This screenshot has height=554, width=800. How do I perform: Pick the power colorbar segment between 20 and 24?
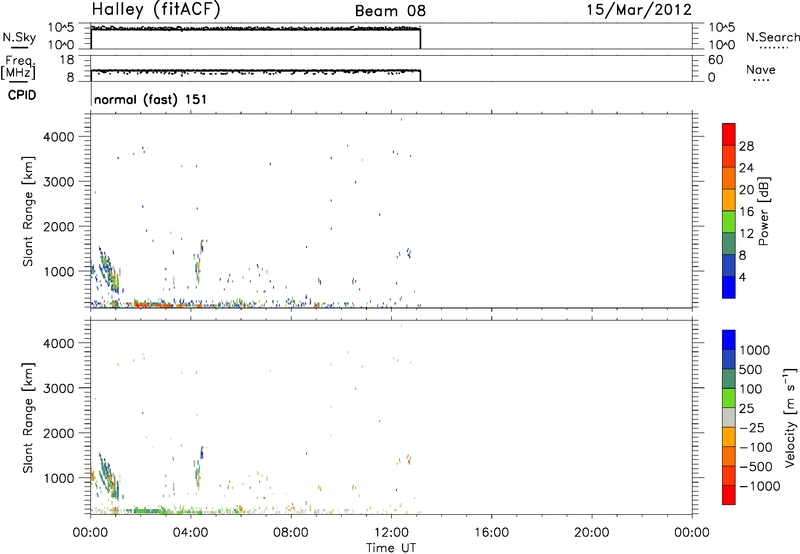point(729,178)
